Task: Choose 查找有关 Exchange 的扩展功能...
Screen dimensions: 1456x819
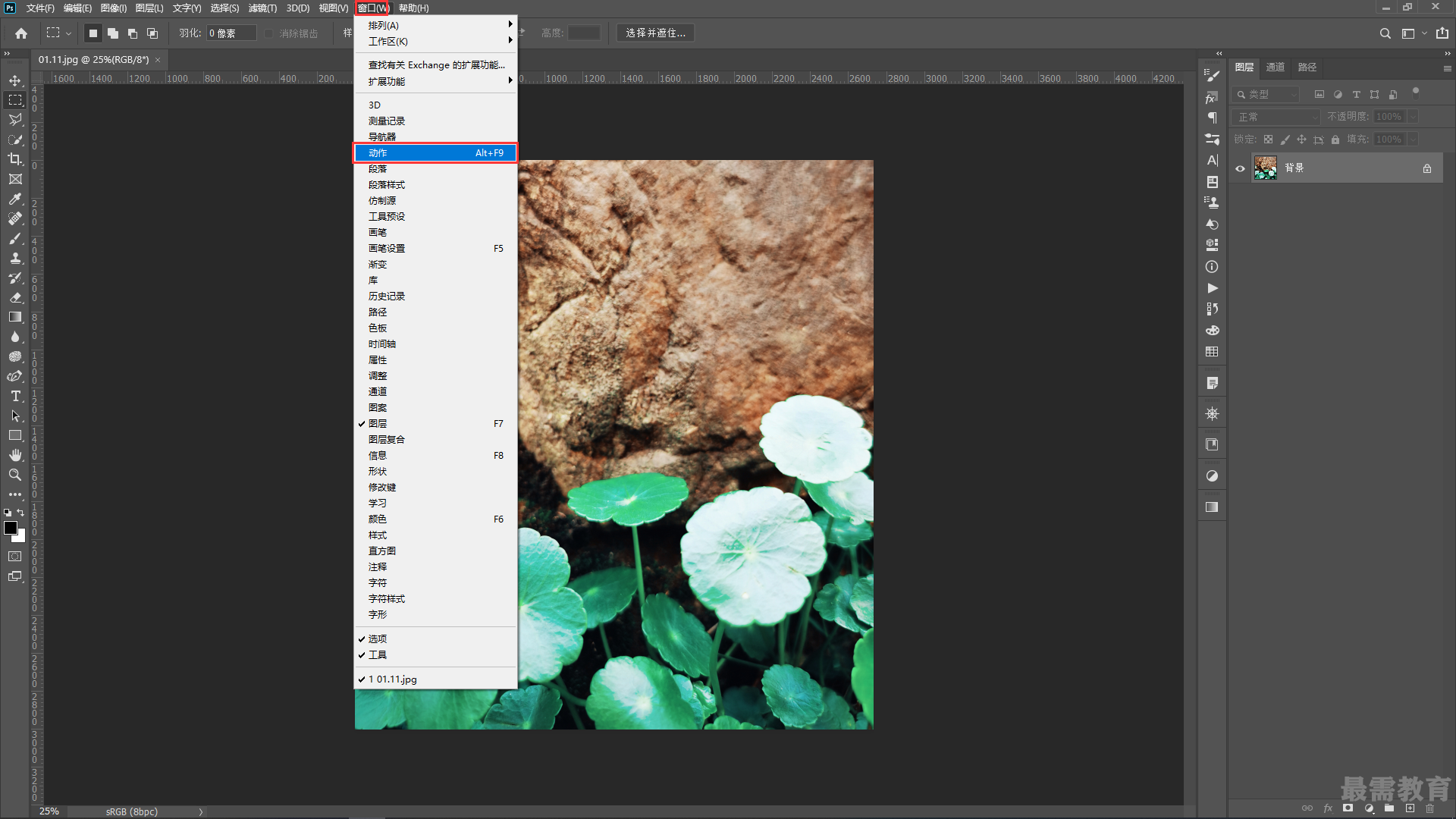Action: click(436, 65)
